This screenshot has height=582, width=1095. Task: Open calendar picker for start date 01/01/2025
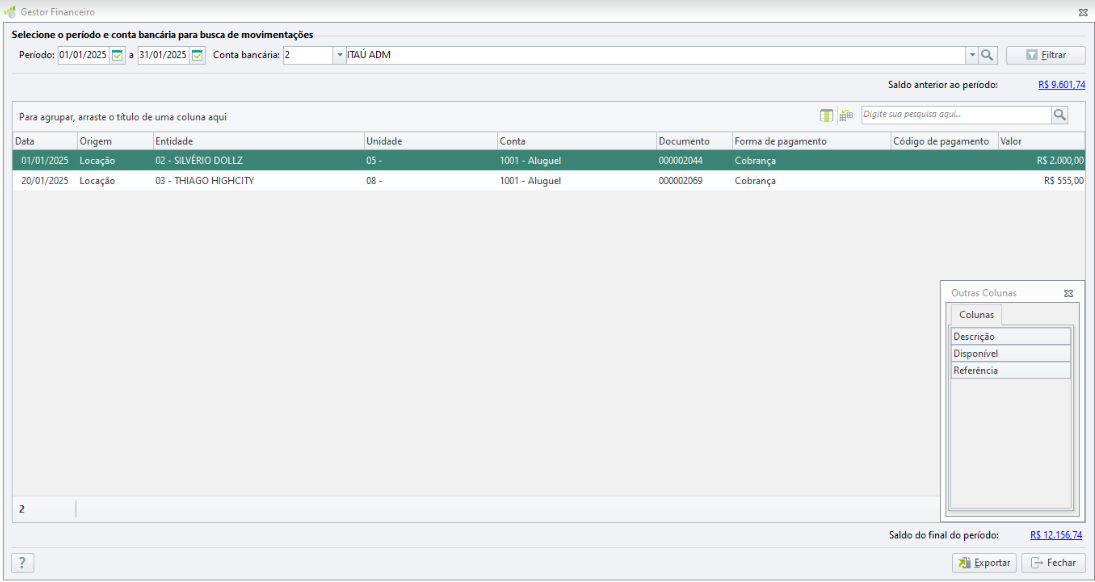tap(118, 55)
